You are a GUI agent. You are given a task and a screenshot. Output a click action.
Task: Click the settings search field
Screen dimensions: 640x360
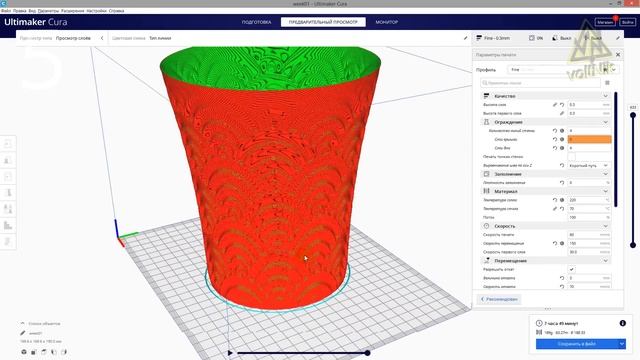click(x=540, y=83)
